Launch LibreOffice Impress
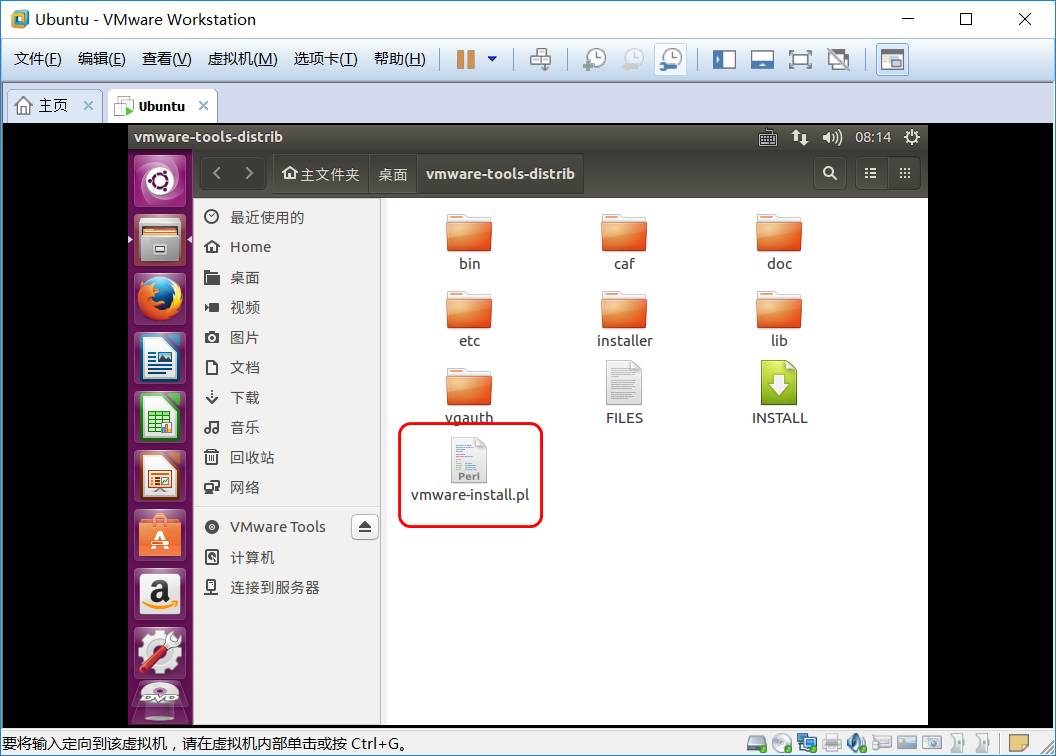This screenshot has width=1056, height=756. tap(160, 477)
